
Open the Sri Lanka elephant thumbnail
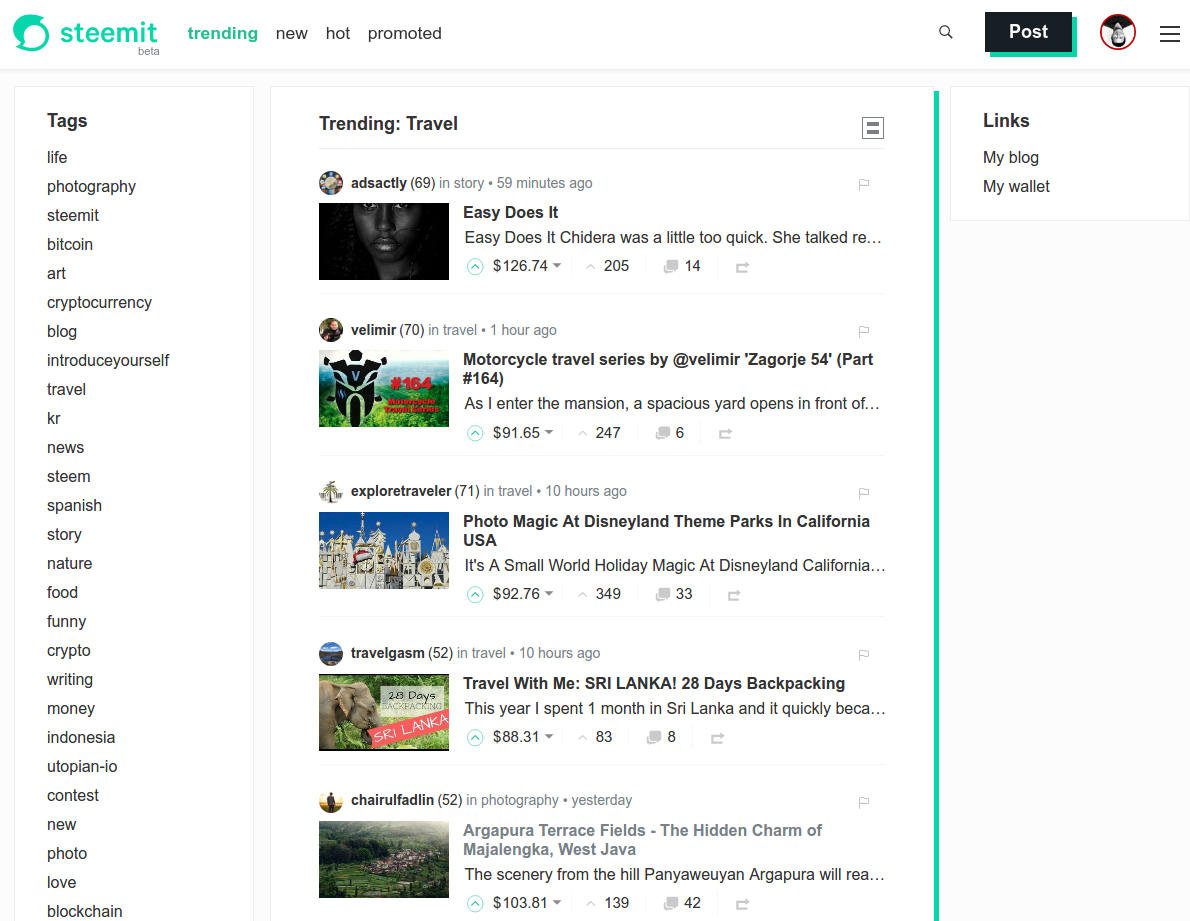pyautogui.click(x=384, y=712)
